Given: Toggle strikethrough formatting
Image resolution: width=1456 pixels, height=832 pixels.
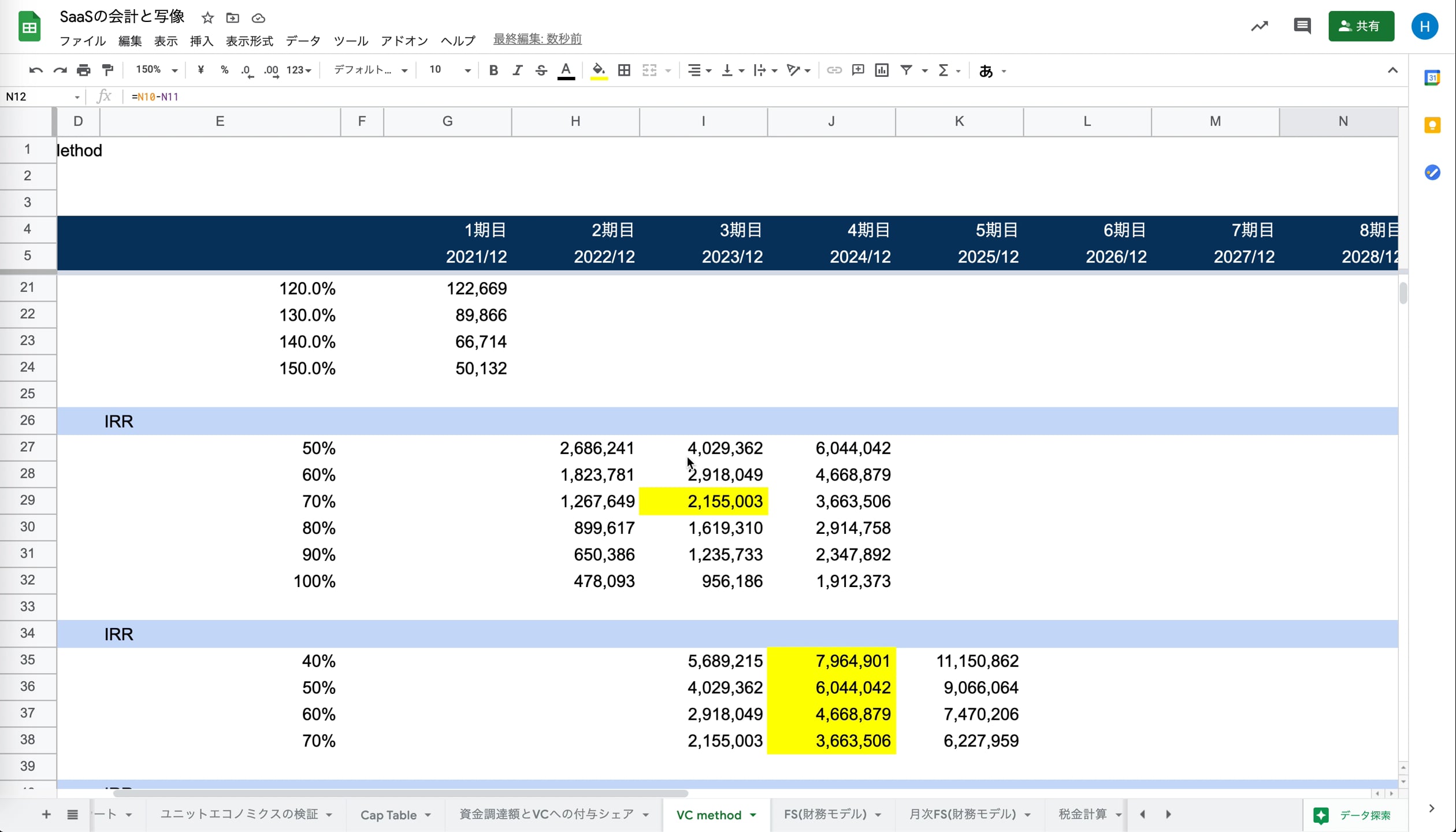Looking at the screenshot, I should coord(541,70).
